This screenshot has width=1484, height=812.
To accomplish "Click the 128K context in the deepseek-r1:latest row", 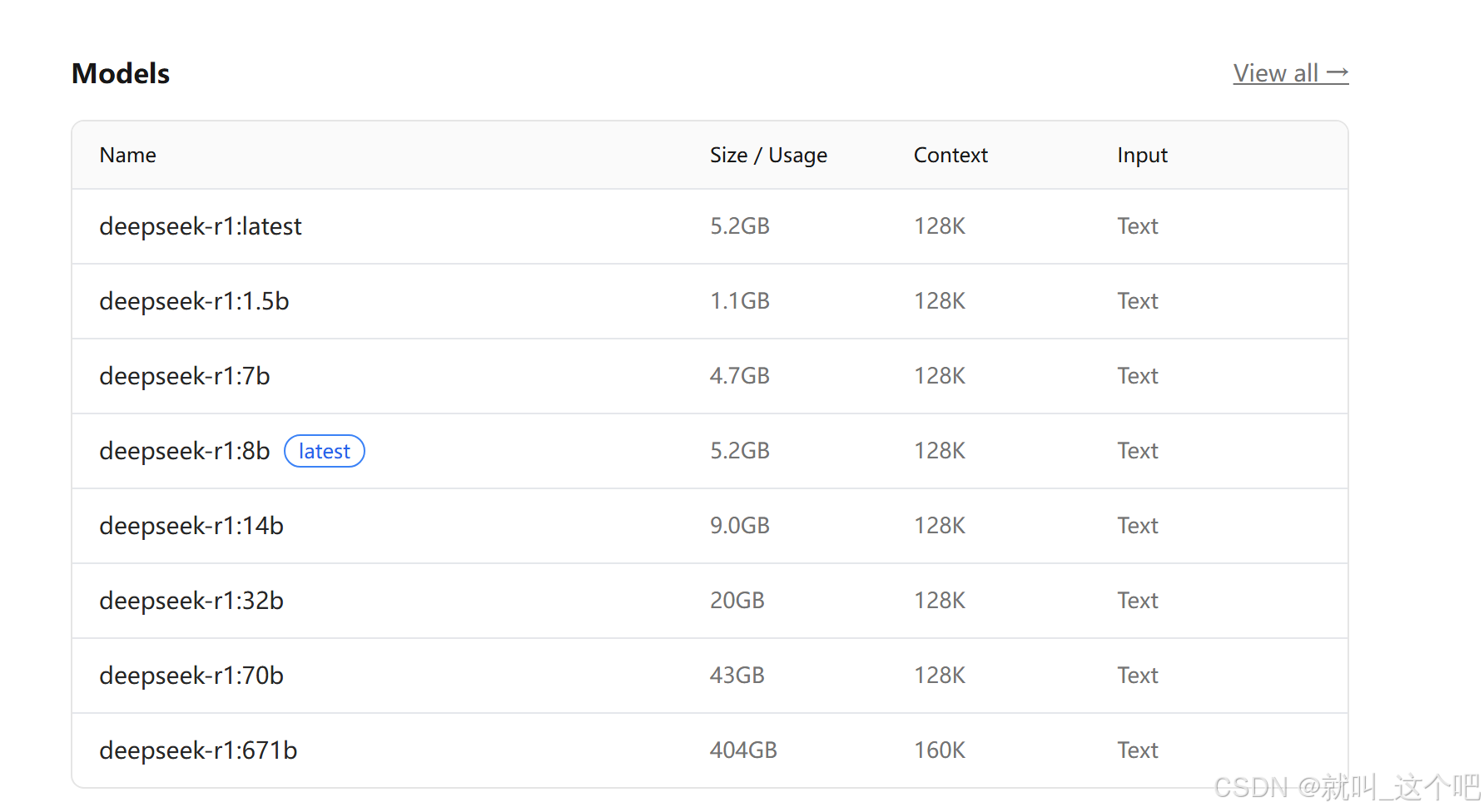I will (x=940, y=226).
